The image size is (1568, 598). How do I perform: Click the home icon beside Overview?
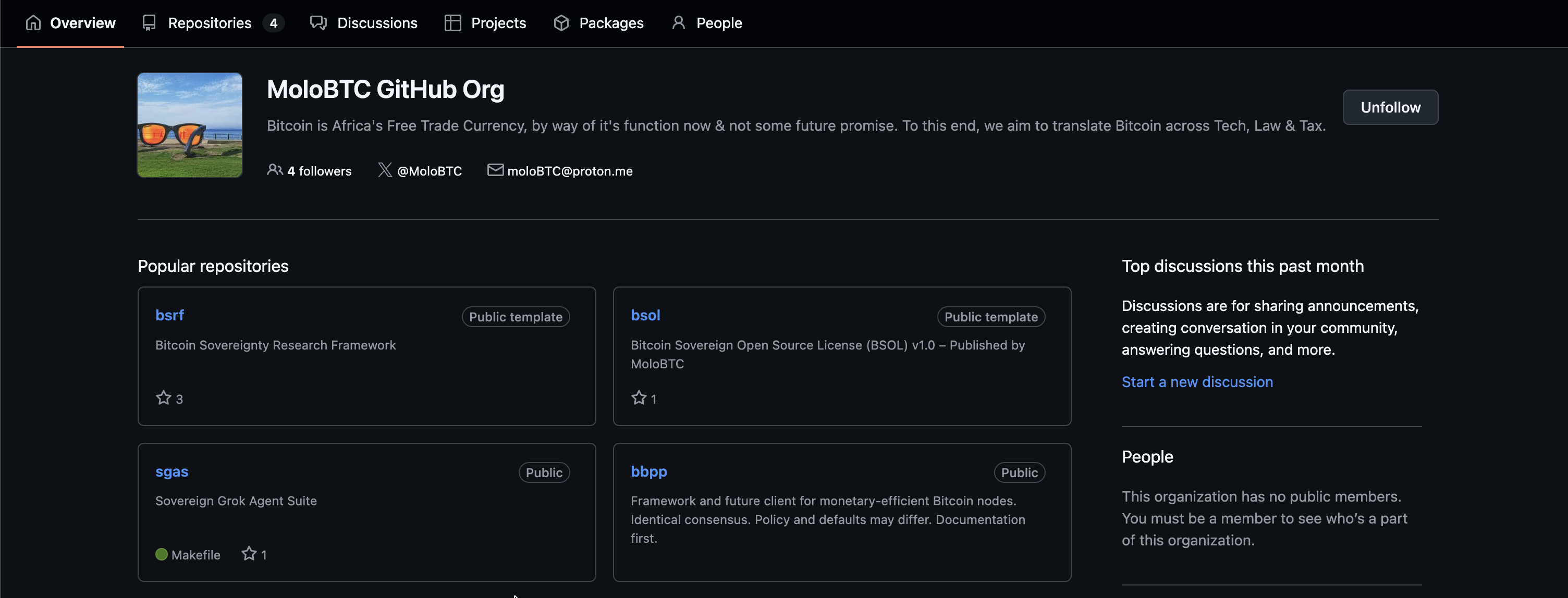click(33, 23)
